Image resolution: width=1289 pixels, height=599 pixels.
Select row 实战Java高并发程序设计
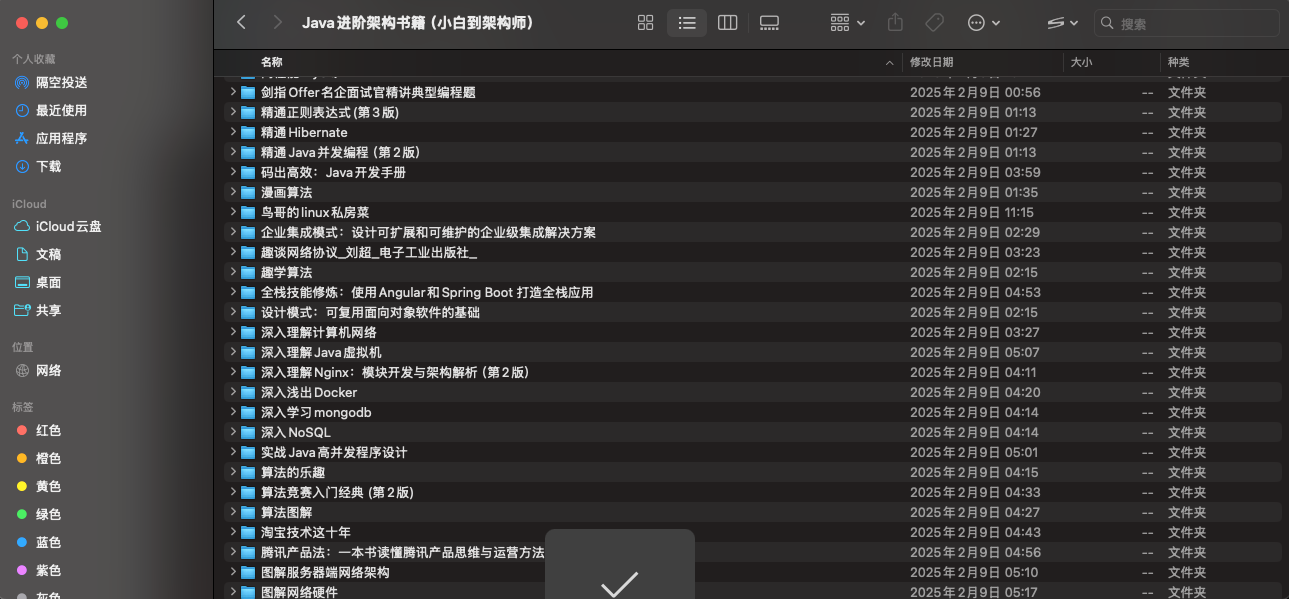coord(752,452)
